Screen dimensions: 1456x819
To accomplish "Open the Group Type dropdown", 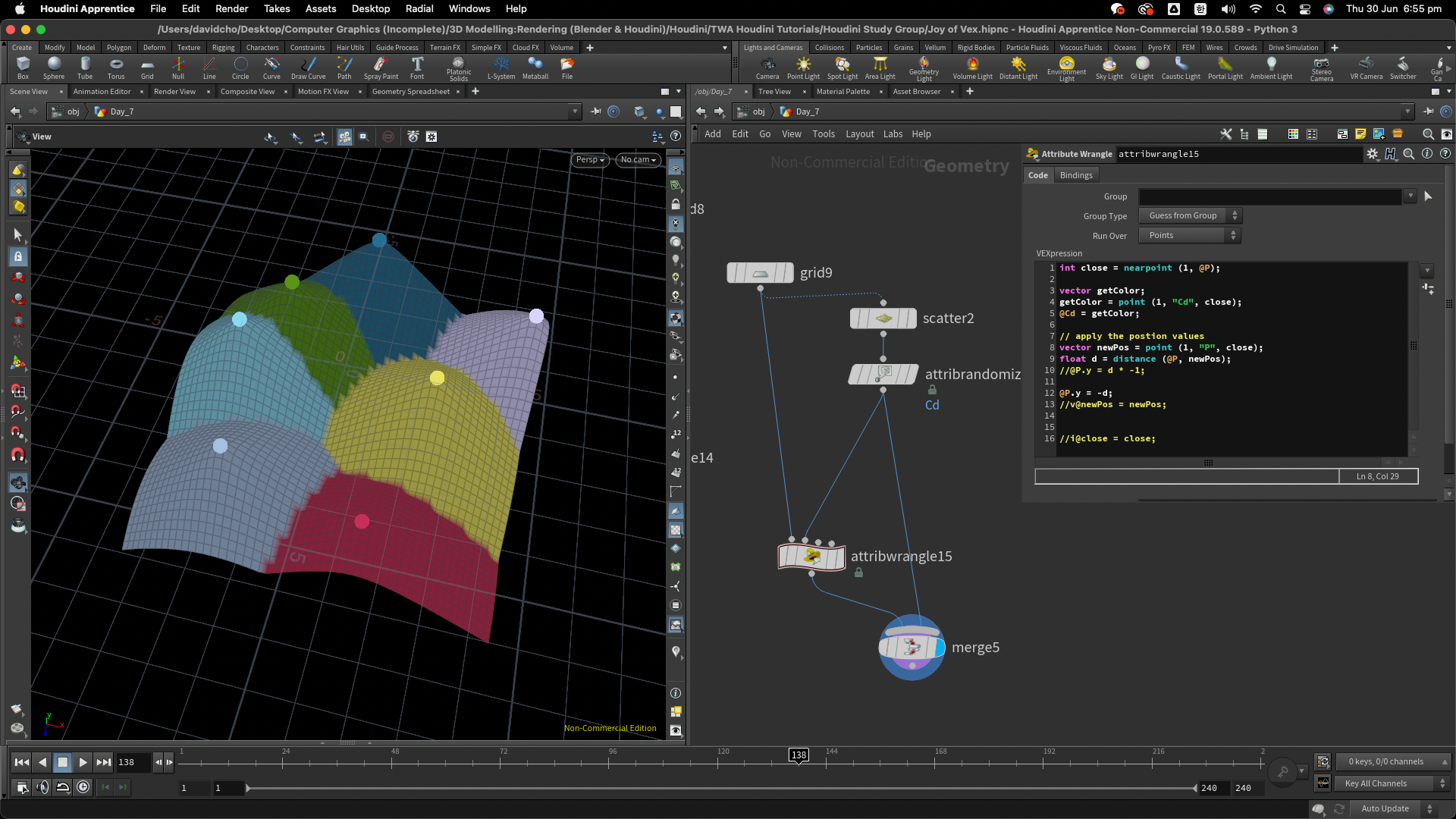I will [x=1190, y=216].
